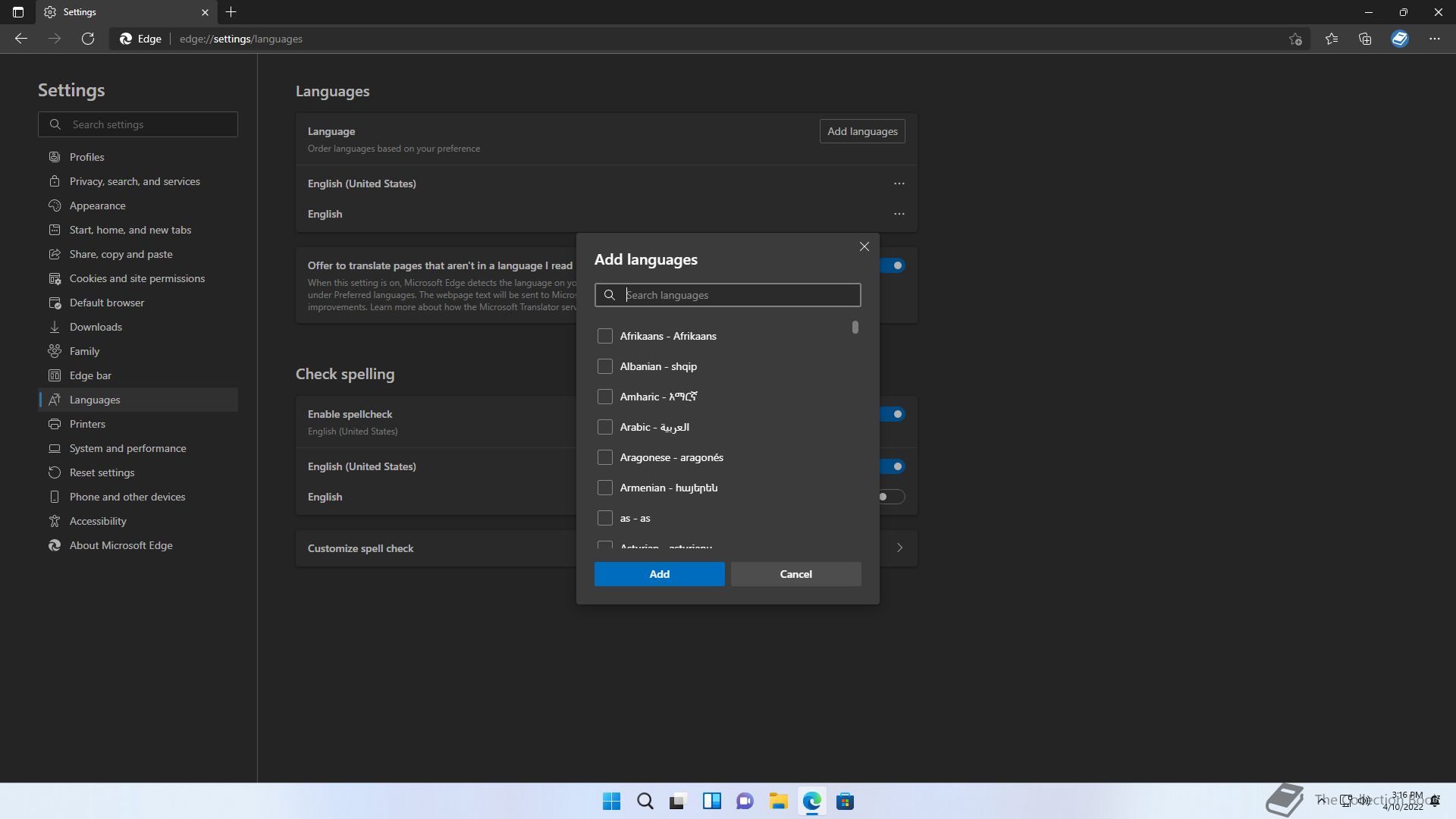
Task: Open About Microsoft Edge
Action: pyautogui.click(x=138, y=545)
